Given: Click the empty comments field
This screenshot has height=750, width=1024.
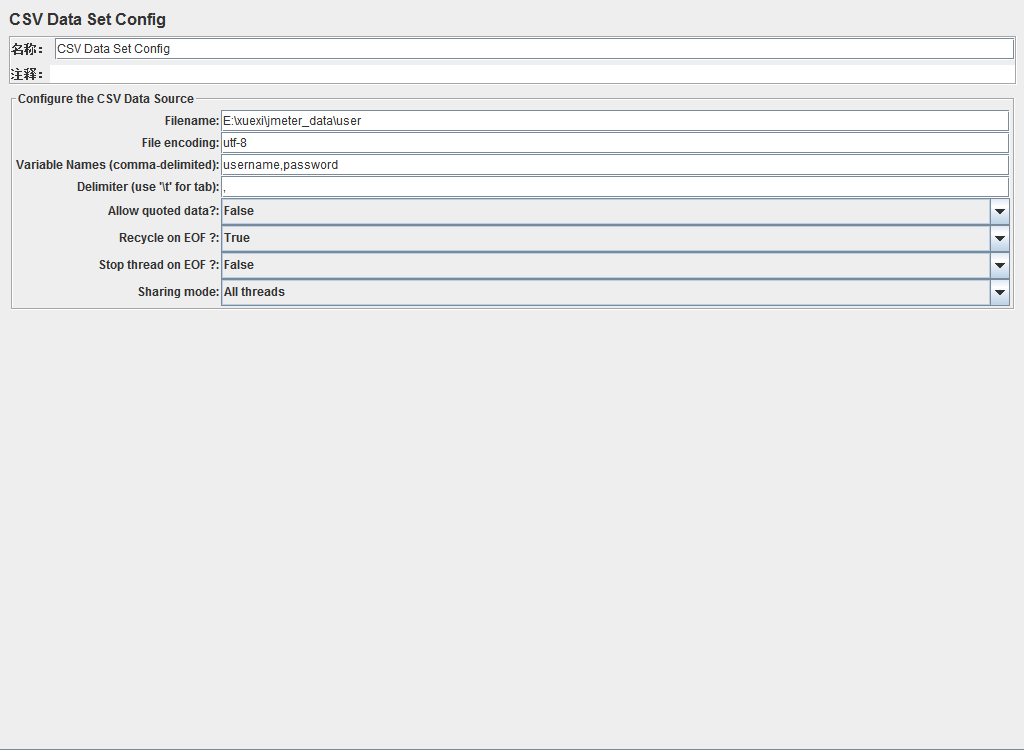Looking at the screenshot, I should pos(532,74).
